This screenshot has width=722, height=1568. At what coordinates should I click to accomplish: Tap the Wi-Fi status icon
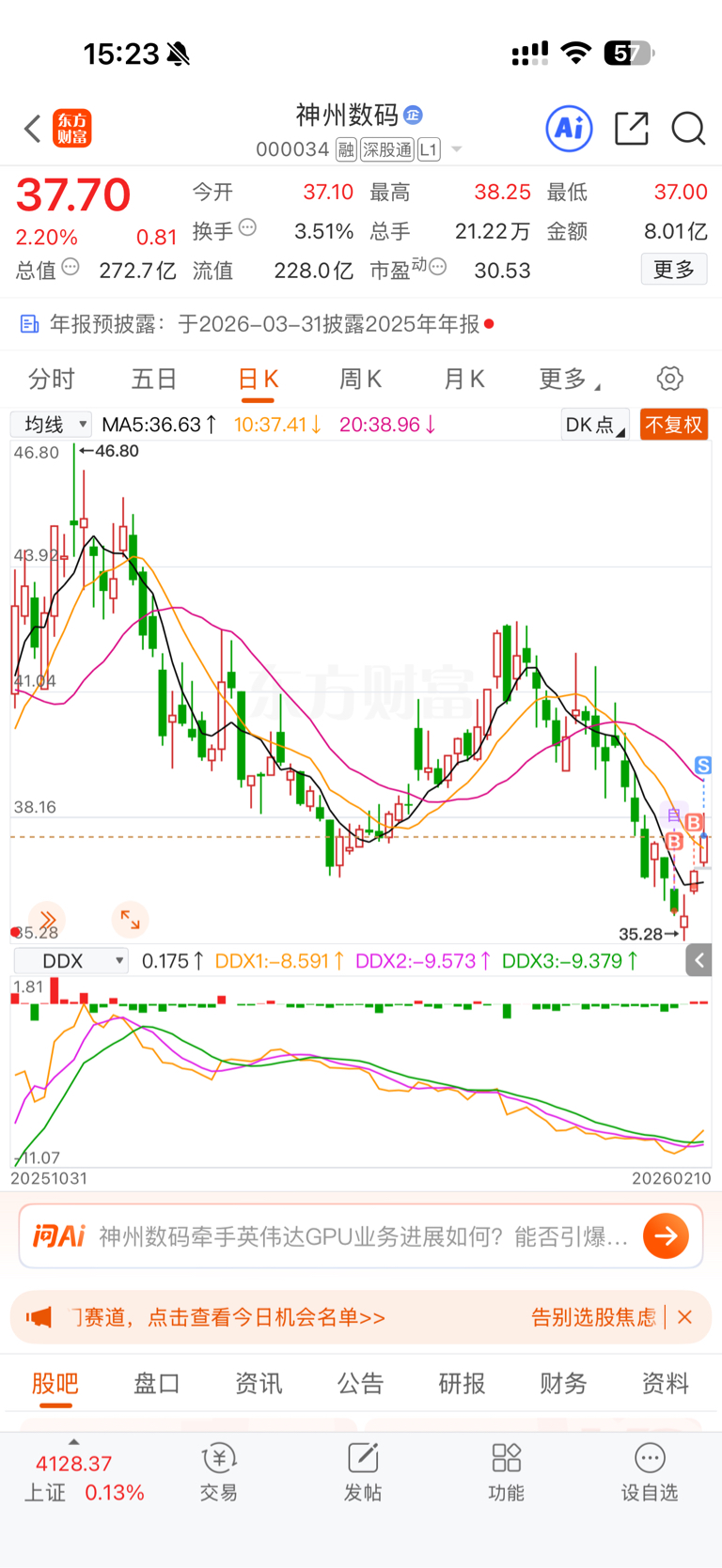pos(575,54)
